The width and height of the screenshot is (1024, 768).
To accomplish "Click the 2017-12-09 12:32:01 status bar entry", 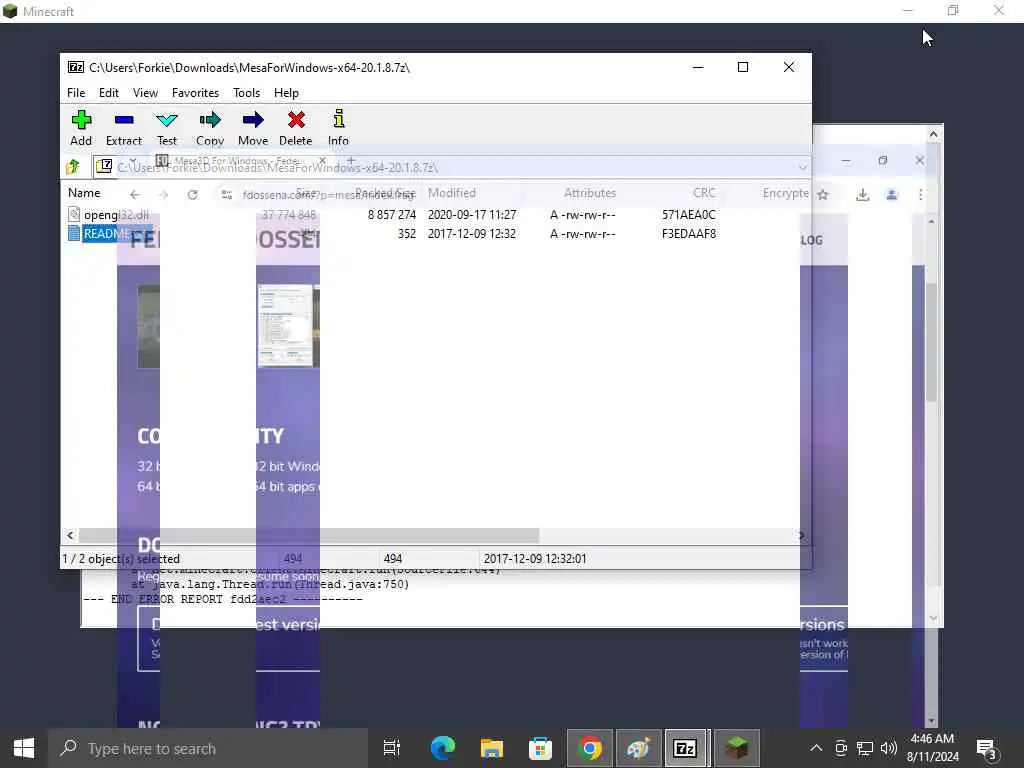I will tap(535, 559).
